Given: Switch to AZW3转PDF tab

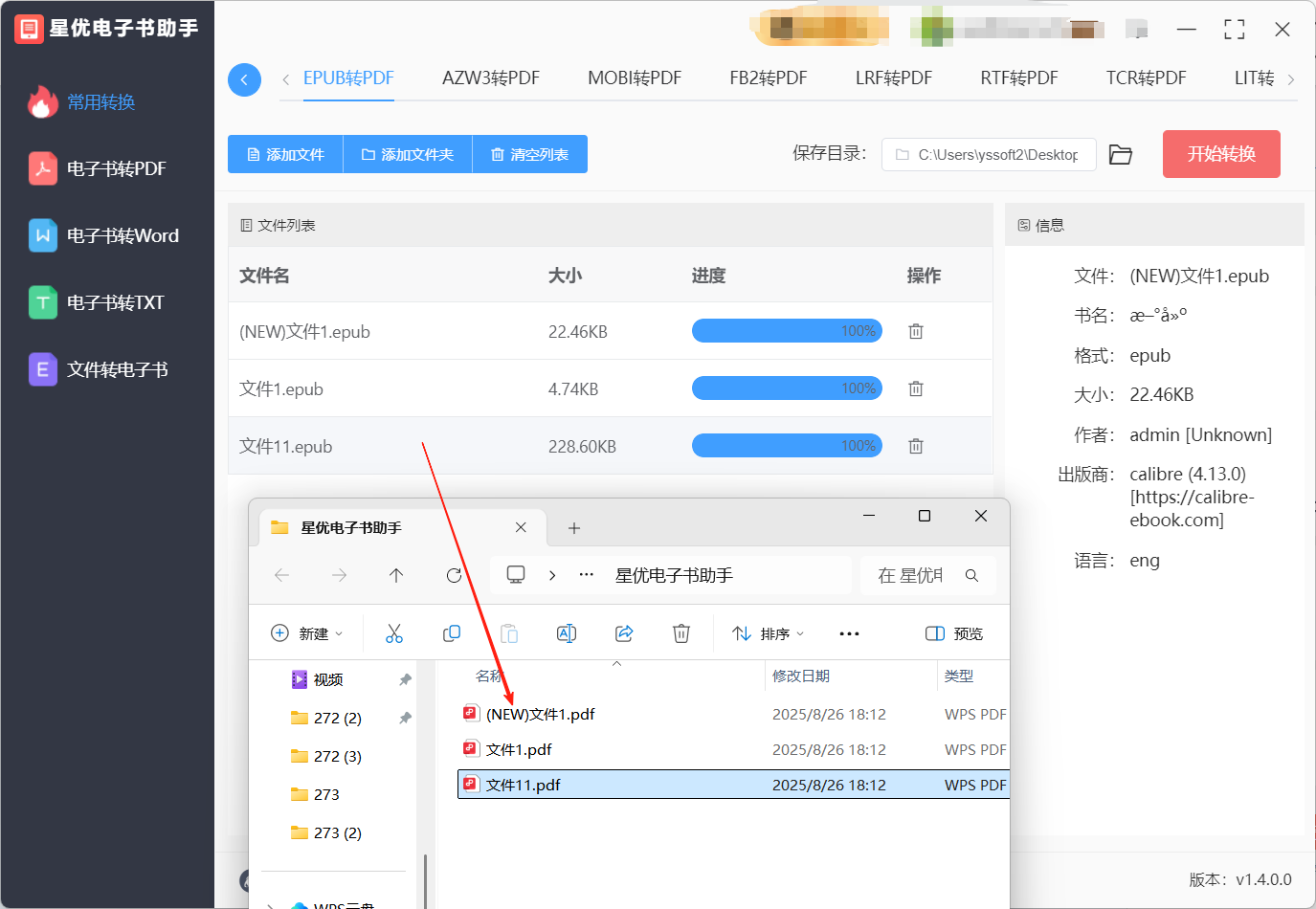Looking at the screenshot, I should (491, 78).
